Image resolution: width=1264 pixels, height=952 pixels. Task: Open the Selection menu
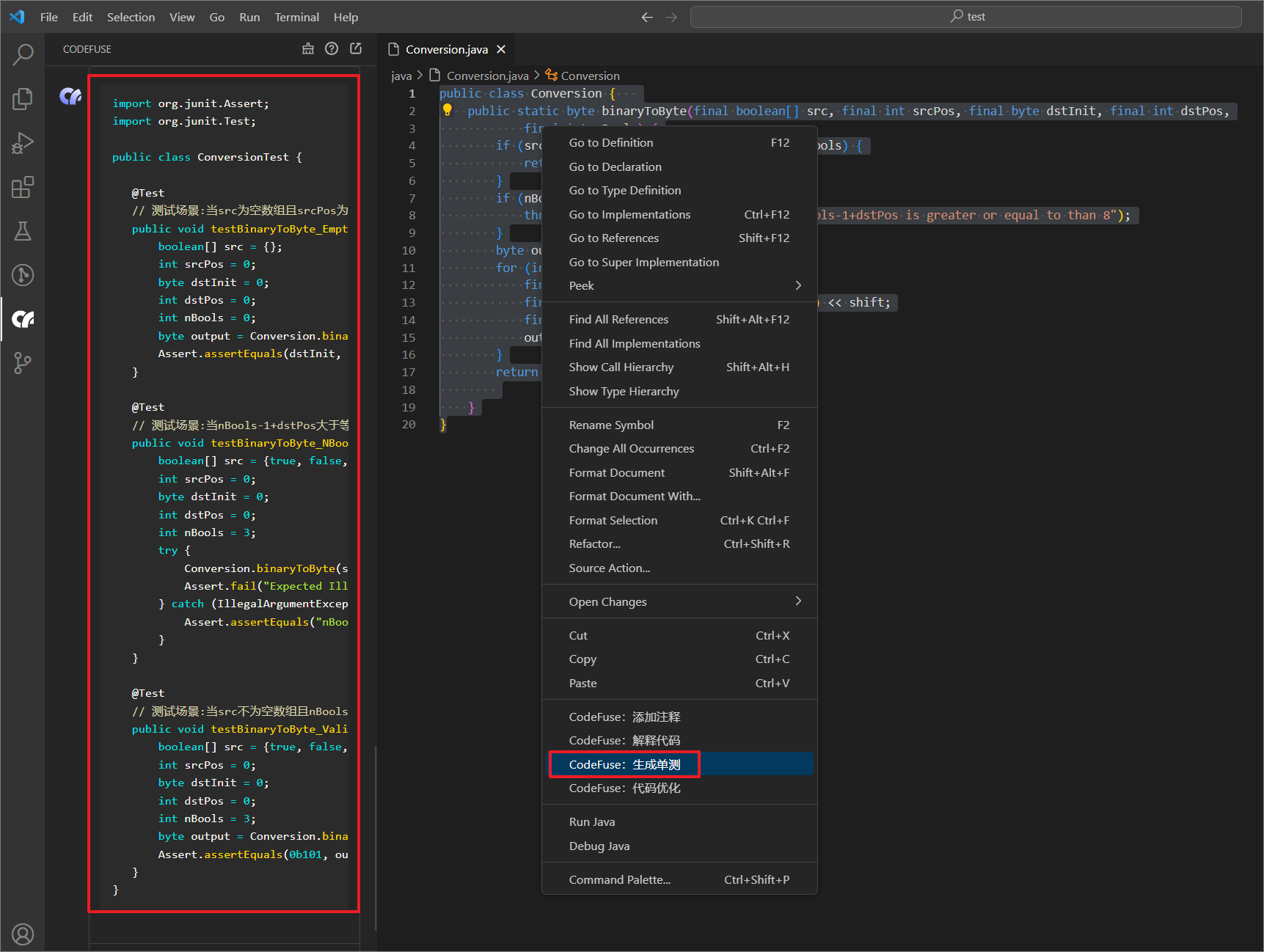[x=131, y=17]
